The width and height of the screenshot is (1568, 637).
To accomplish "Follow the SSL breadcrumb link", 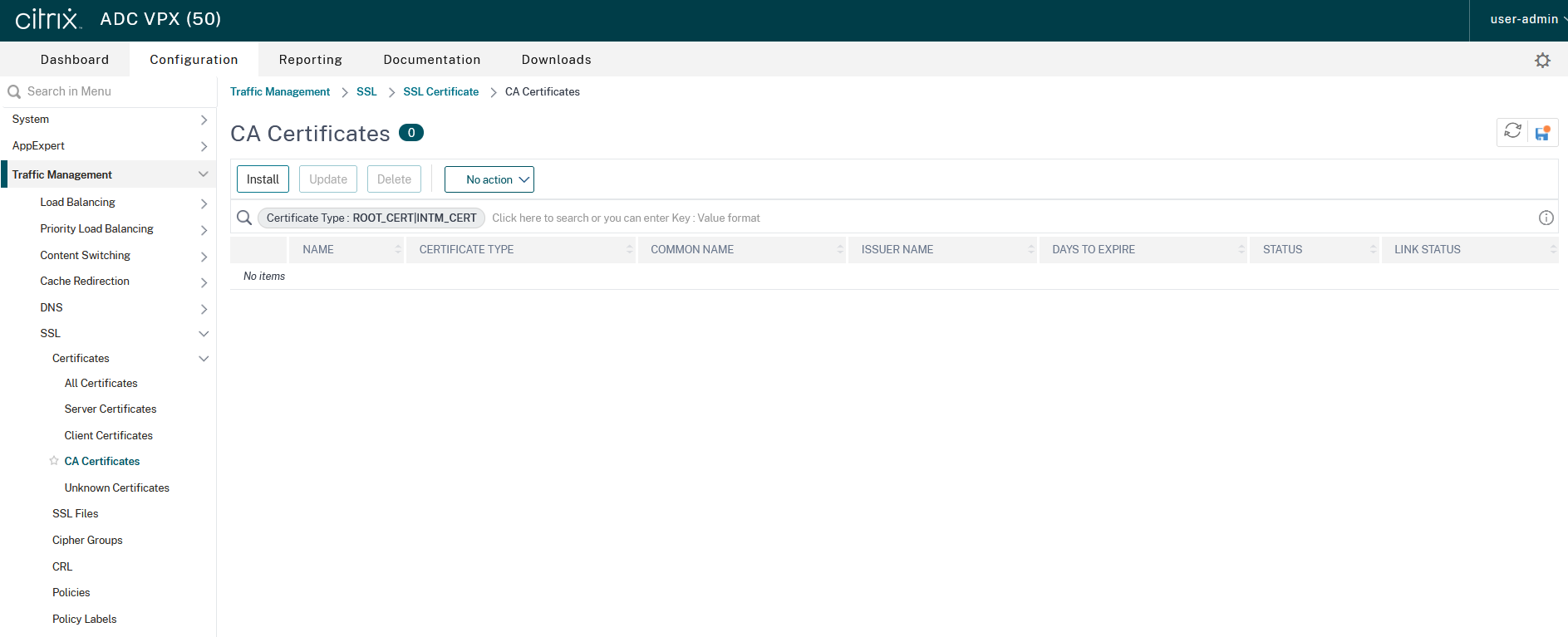I will click(366, 91).
